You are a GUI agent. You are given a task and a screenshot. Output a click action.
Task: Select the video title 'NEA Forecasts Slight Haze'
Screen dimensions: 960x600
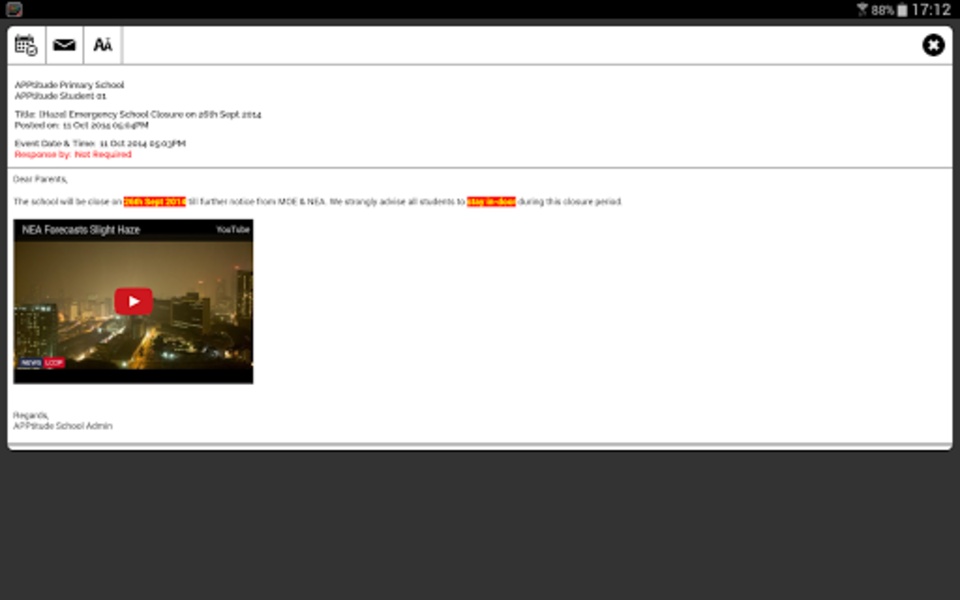[x=81, y=230]
